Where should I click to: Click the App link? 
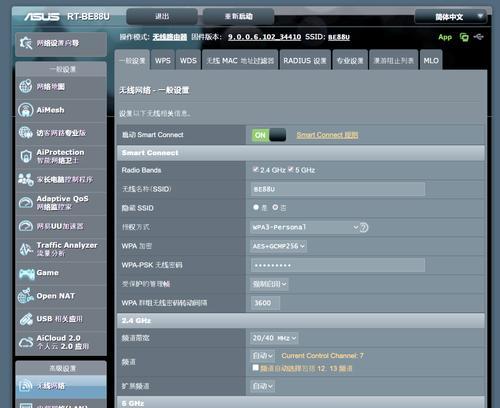pyautogui.click(x=445, y=37)
